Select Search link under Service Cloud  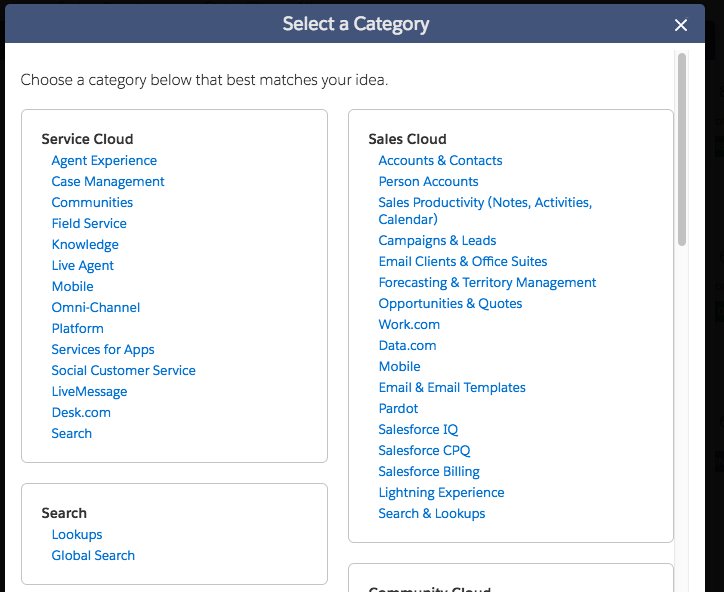(x=72, y=434)
